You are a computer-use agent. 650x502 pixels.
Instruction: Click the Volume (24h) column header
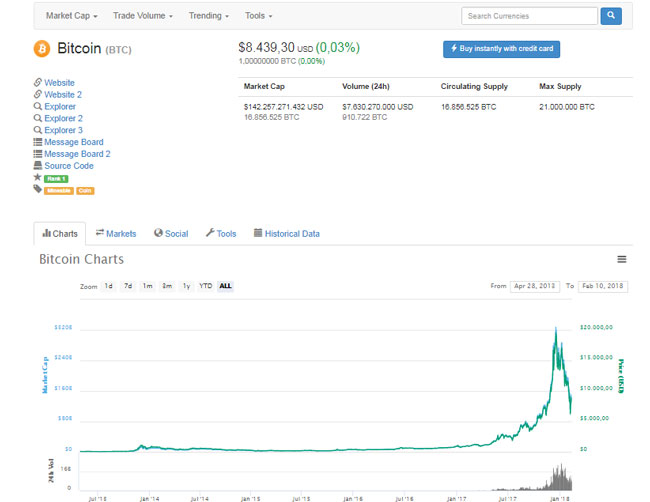tap(366, 86)
